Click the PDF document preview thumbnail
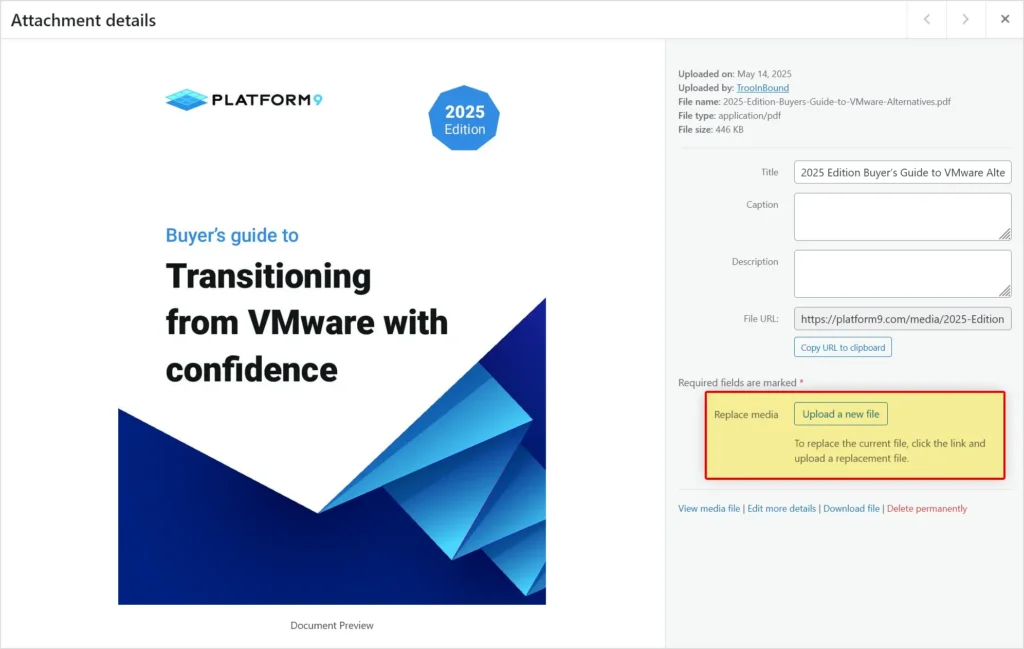The image size is (1024, 649). click(332, 326)
